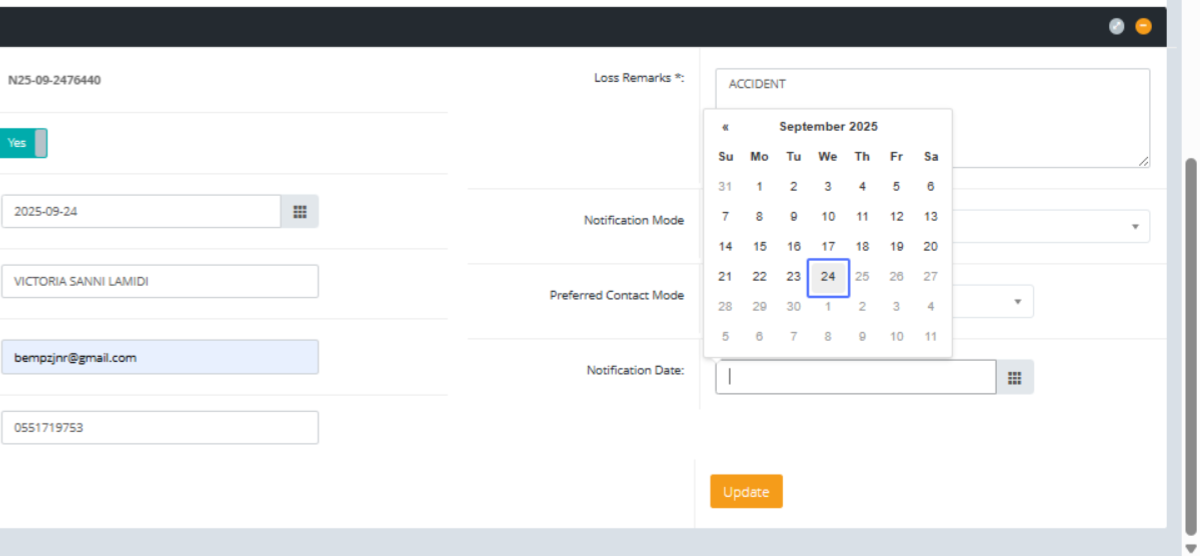The image size is (1200, 556).
Task: Click the email field bempzjnr@gmail.com
Action: (x=160, y=357)
